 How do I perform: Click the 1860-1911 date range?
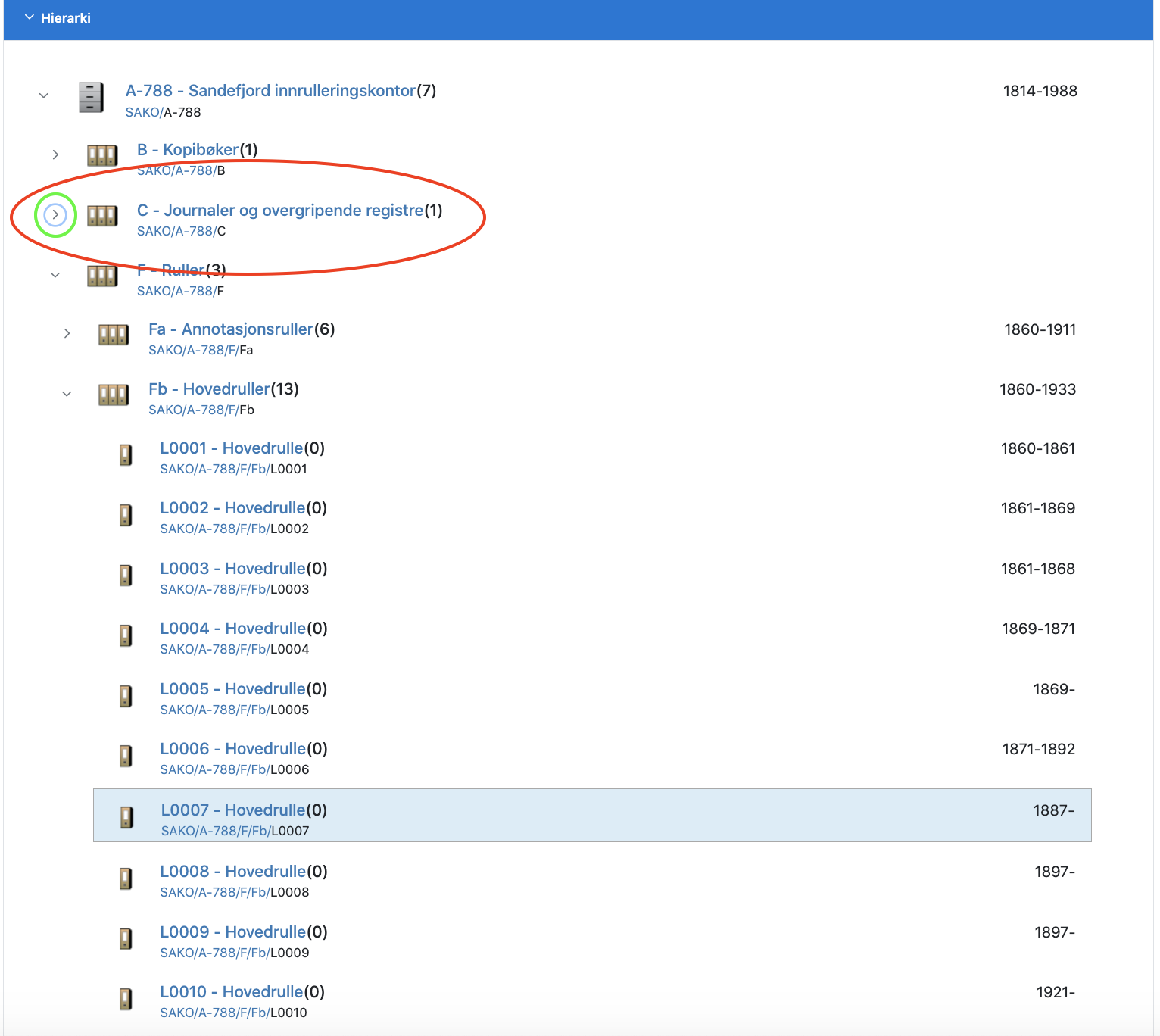coord(1040,329)
